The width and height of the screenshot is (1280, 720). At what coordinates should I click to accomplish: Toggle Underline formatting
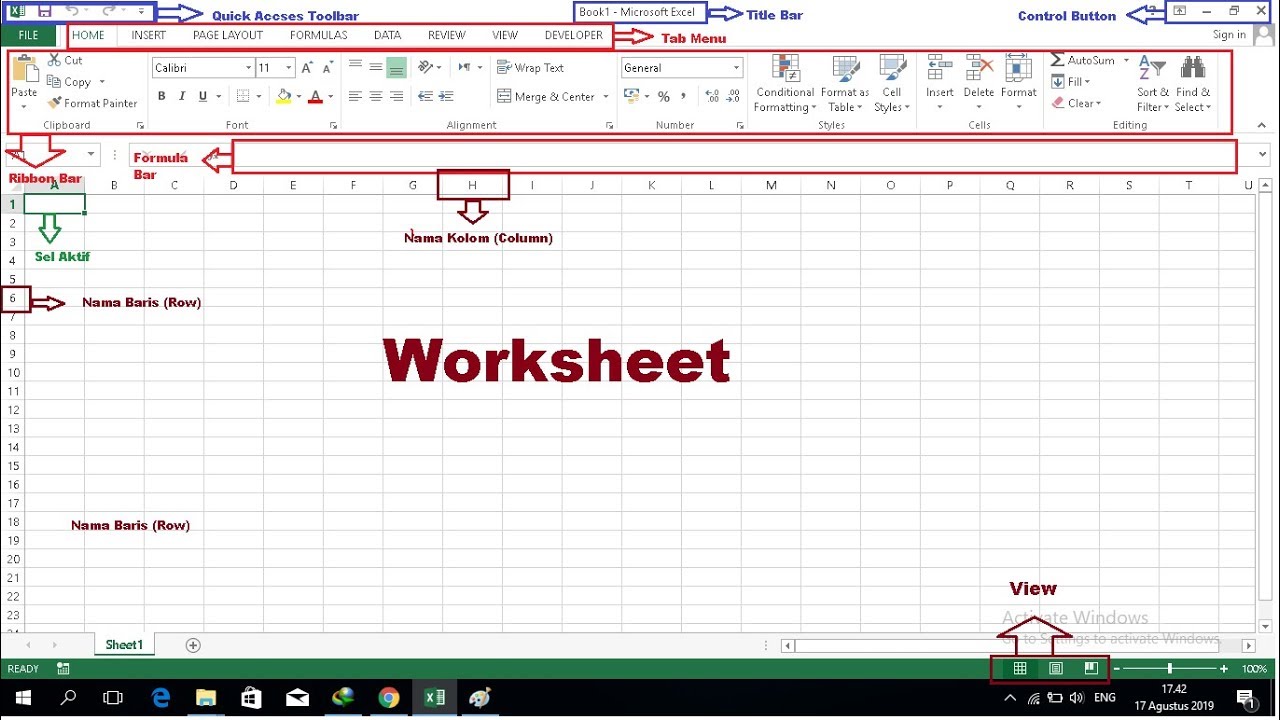(203, 97)
